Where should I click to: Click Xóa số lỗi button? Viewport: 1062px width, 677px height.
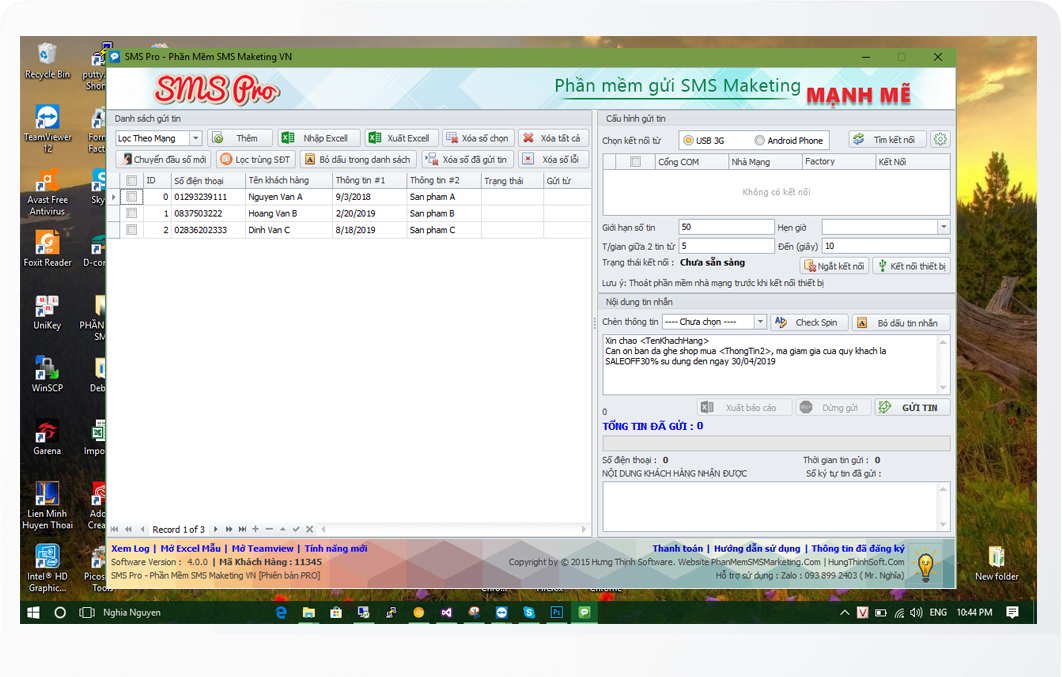[x=554, y=160]
